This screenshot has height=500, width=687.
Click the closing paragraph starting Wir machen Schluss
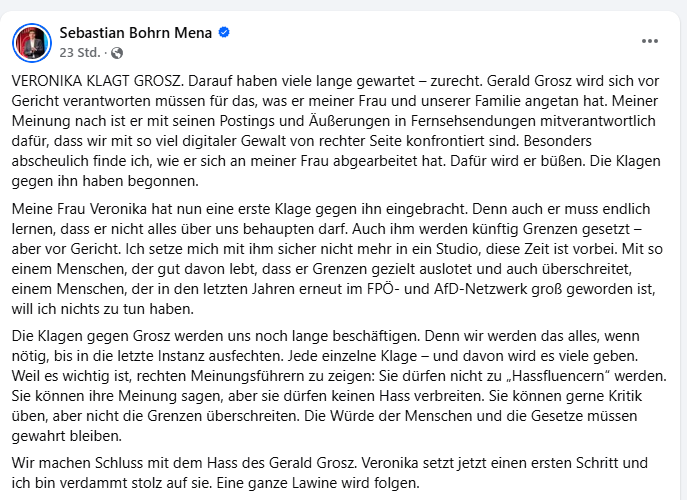(329, 473)
